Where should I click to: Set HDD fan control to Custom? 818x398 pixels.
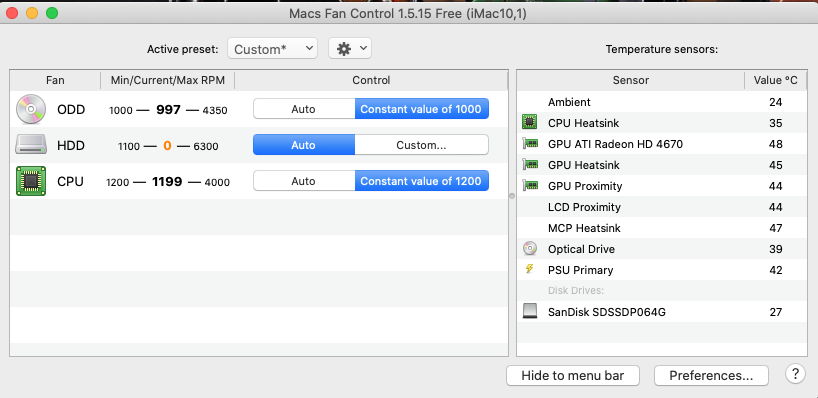click(421, 145)
